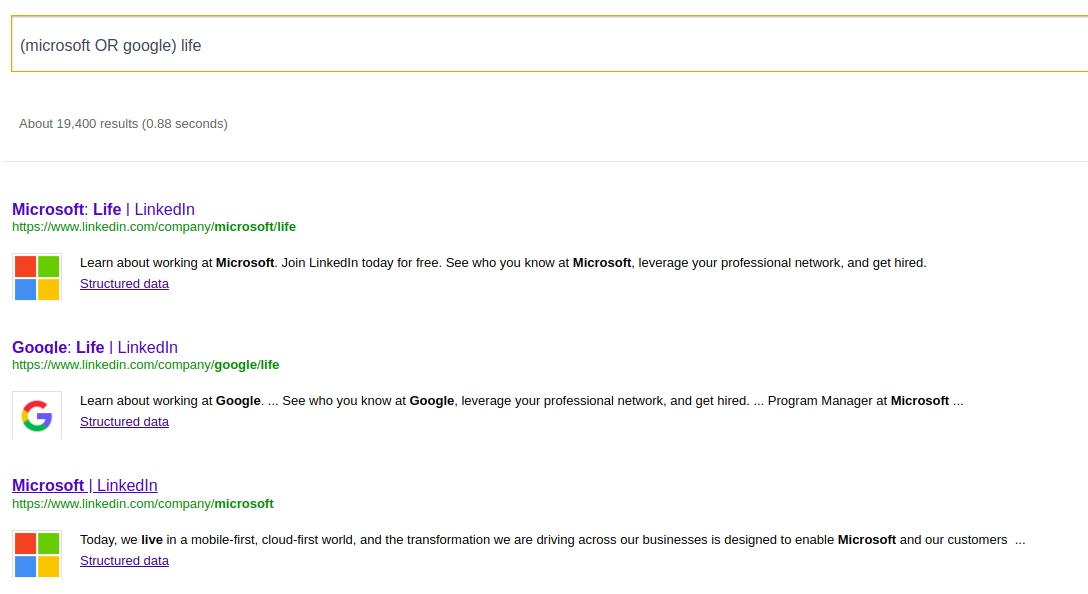Click the "Learn about working at Google" snippet
The height and width of the screenshot is (594, 1088).
point(170,401)
